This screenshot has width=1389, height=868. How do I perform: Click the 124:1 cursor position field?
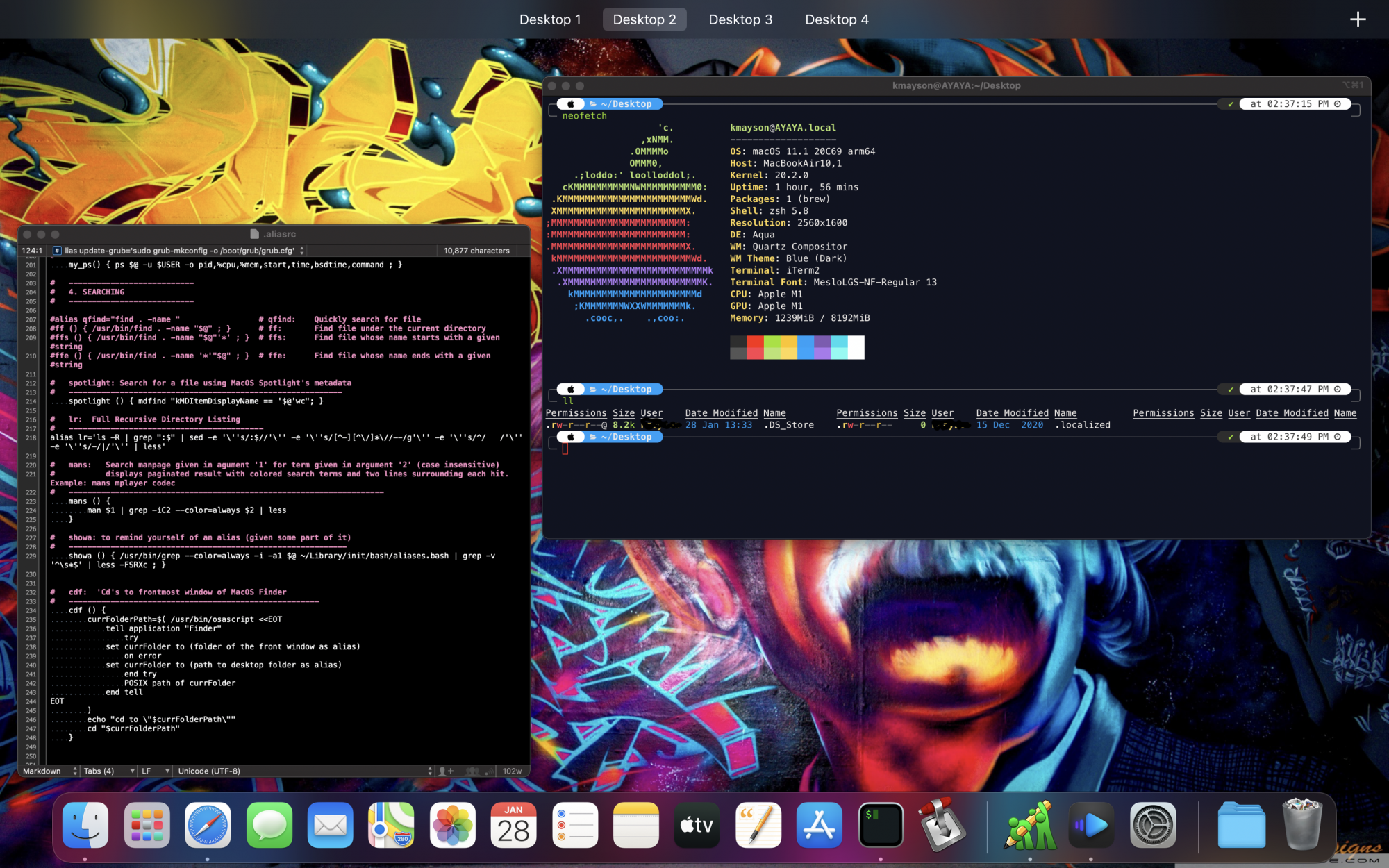[x=32, y=251]
